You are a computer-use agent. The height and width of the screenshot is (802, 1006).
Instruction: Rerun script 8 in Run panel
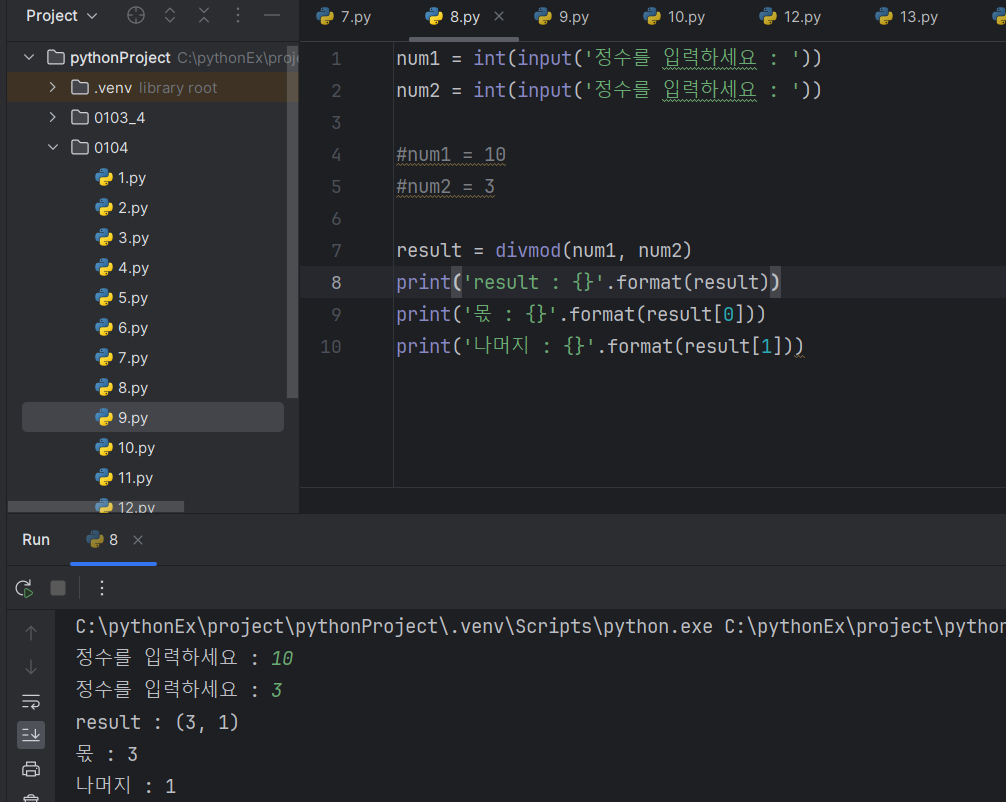24,588
